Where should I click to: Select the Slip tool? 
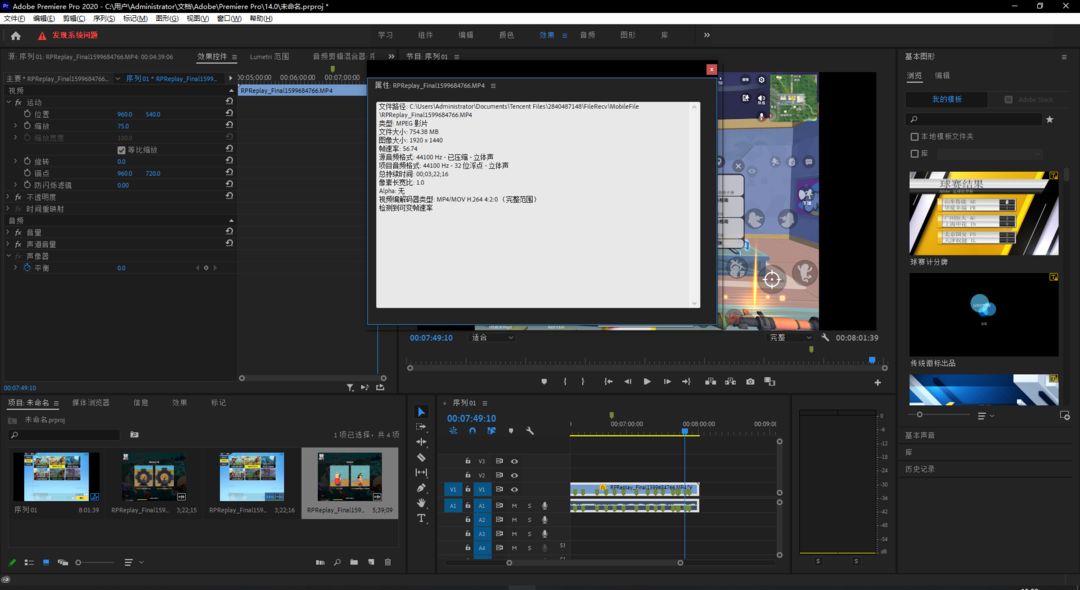point(421,472)
